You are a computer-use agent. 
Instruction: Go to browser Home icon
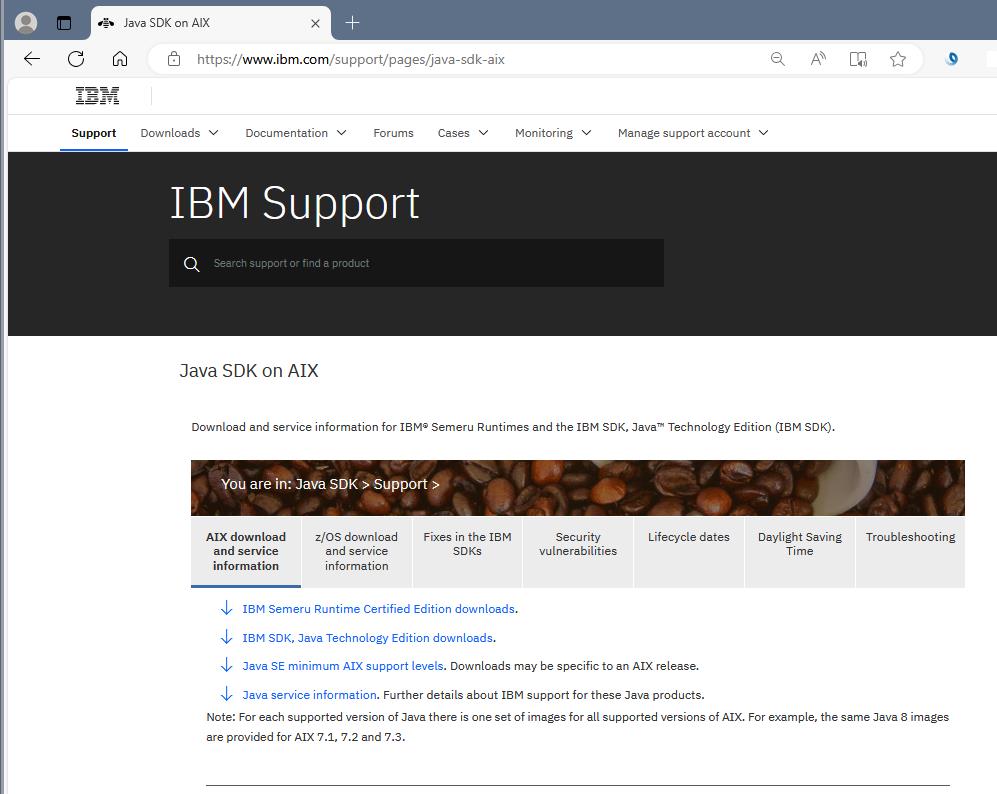tap(120, 59)
